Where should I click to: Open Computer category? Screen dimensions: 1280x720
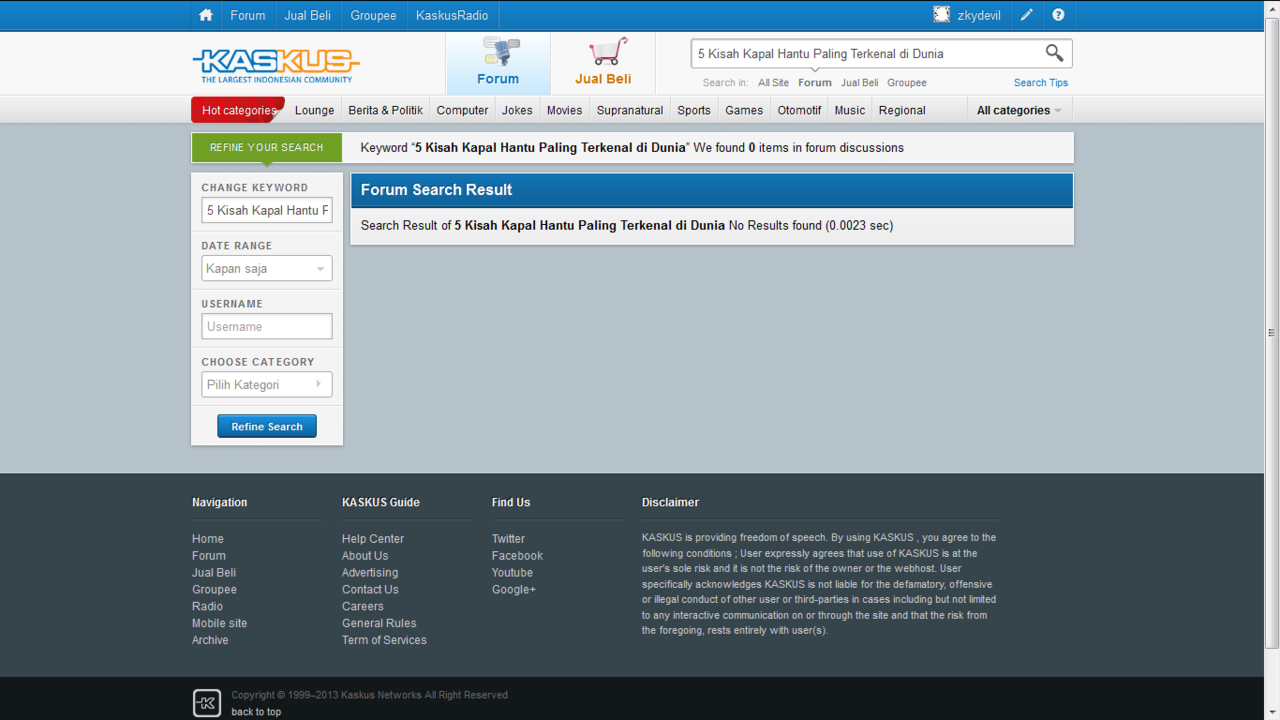pyautogui.click(x=462, y=110)
